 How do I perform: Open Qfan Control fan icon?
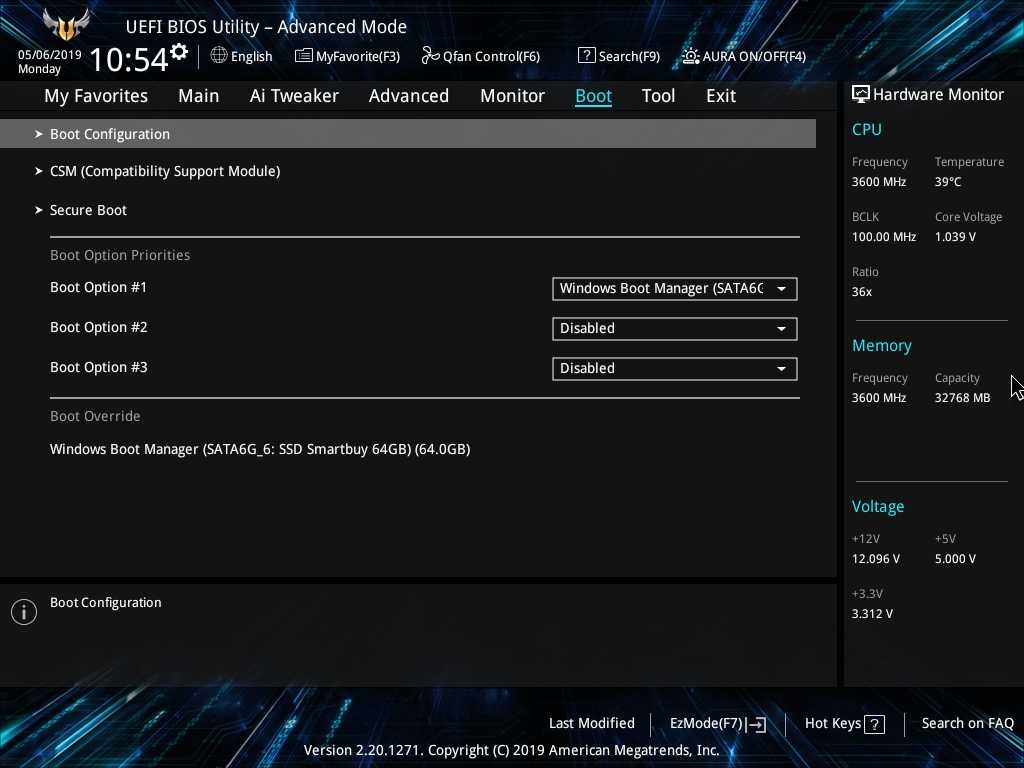pyautogui.click(x=430, y=56)
